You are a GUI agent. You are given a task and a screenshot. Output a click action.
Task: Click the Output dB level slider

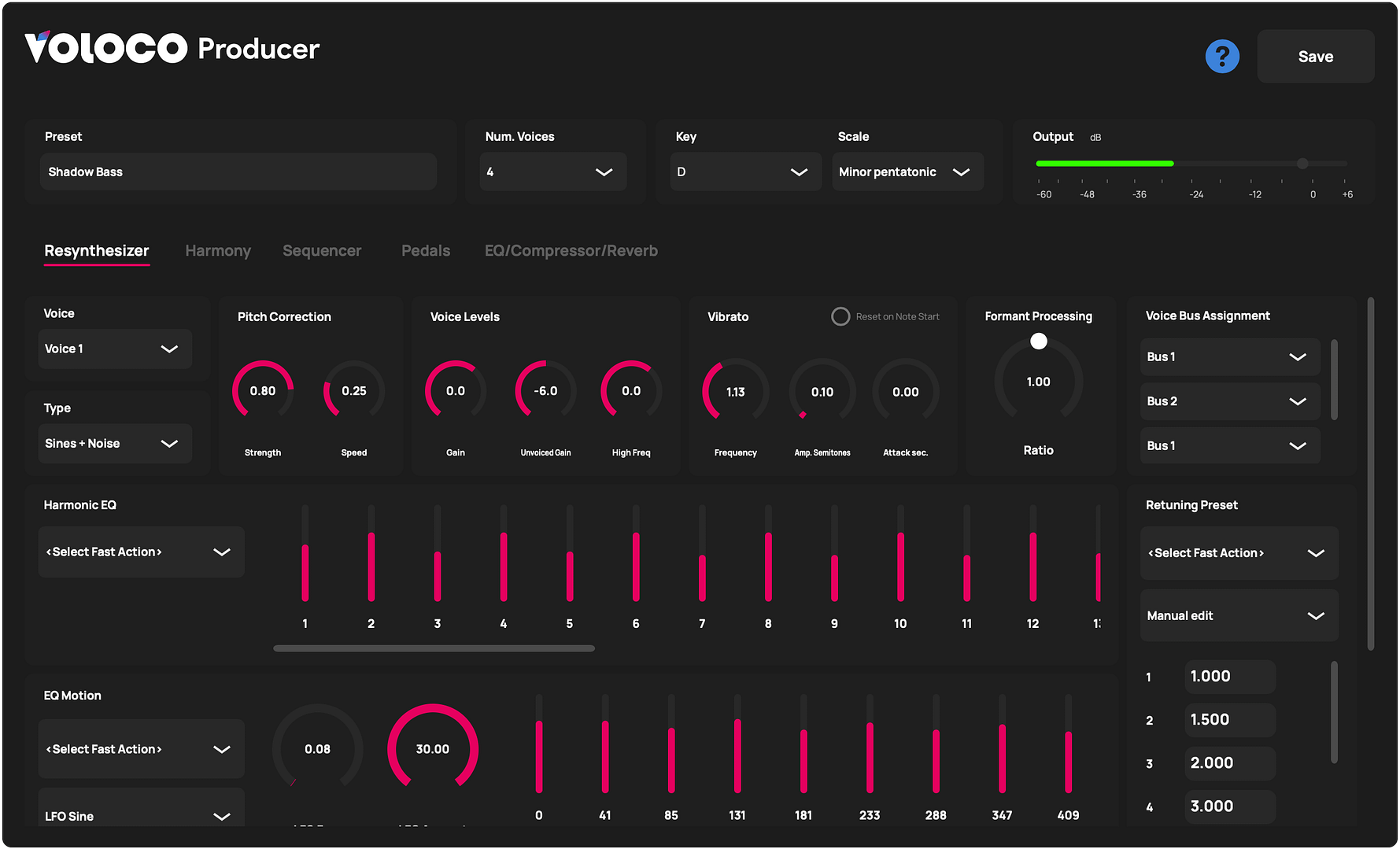[1191, 164]
